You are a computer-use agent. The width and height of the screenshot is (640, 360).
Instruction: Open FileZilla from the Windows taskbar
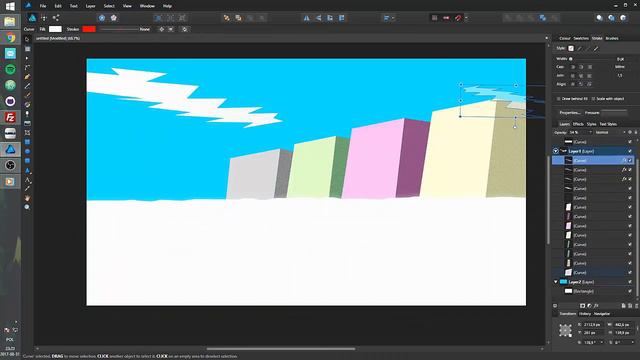(x=10, y=118)
